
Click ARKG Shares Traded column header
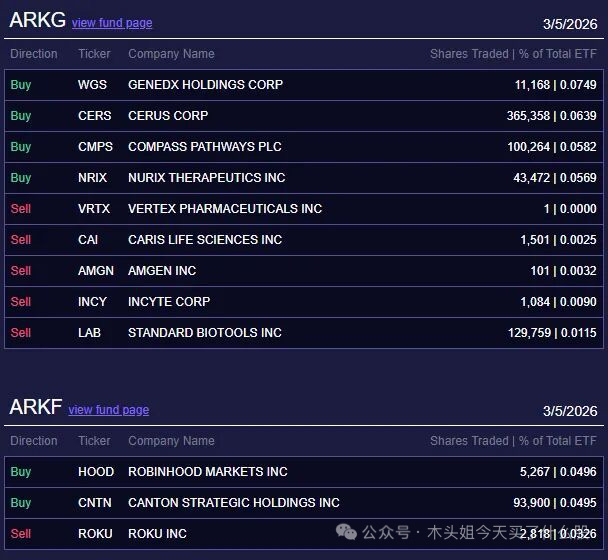(x=513, y=54)
